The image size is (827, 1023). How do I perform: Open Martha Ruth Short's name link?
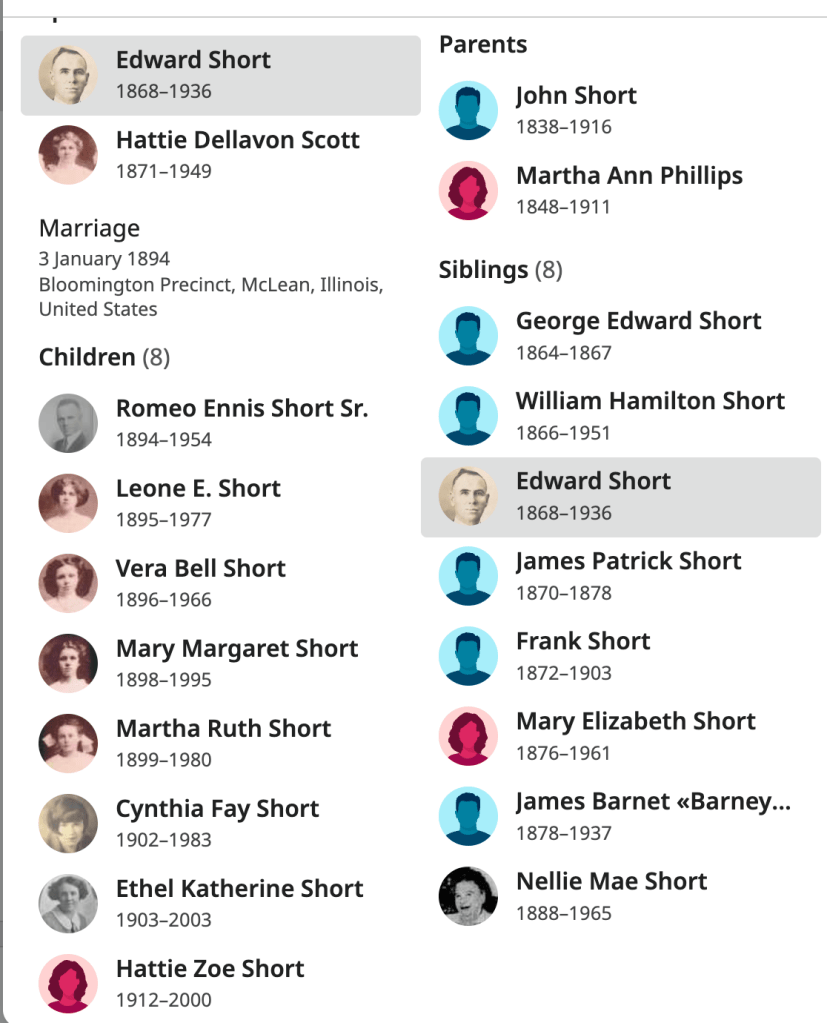coord(223,729)
